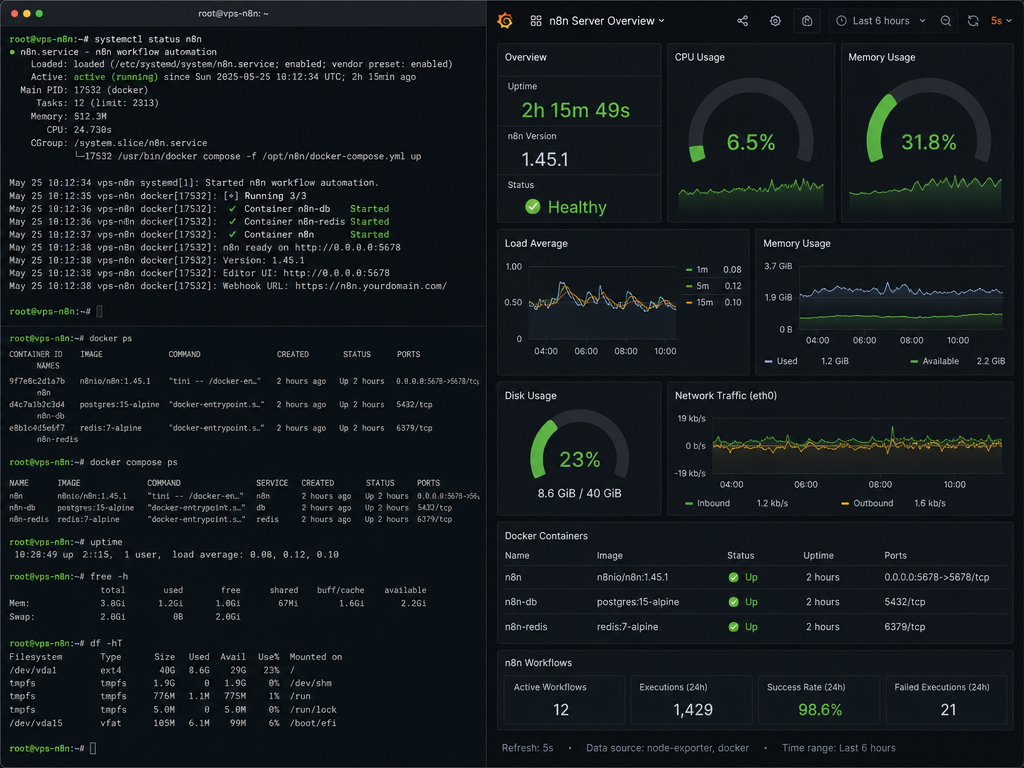Click the n8nio/n8n:1.45.1 image cell in dashboard
Viewport: 1024px width, 768px height.
[632, 577]
